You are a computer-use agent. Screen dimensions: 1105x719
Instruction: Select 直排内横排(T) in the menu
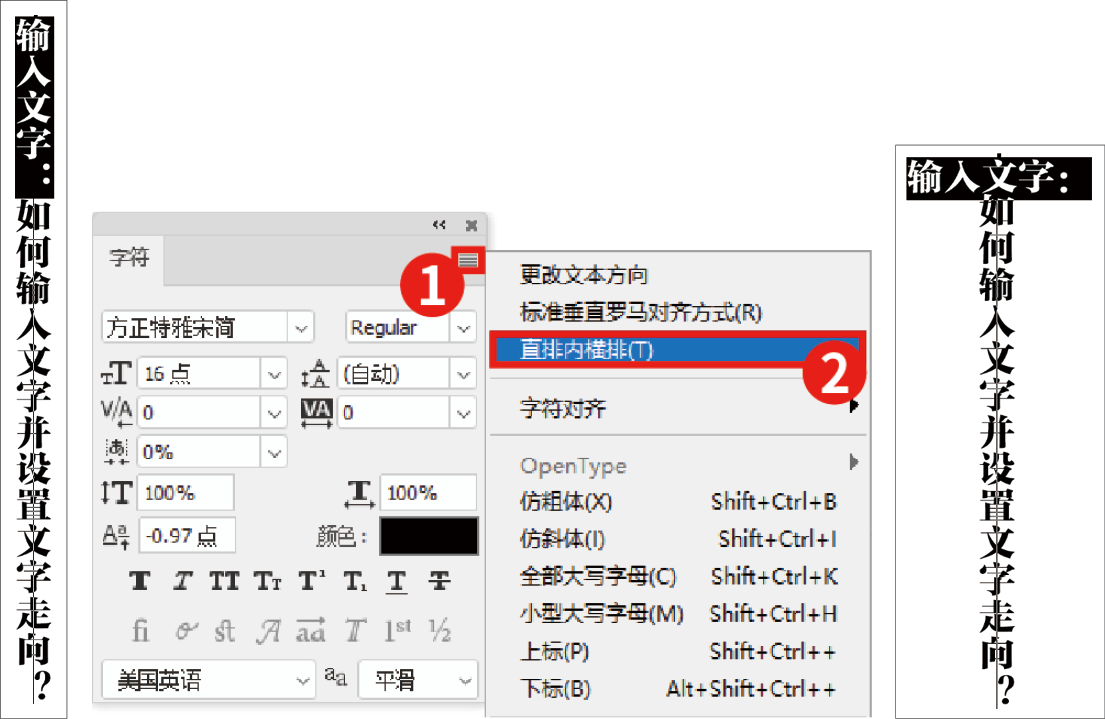pos(586,350)
